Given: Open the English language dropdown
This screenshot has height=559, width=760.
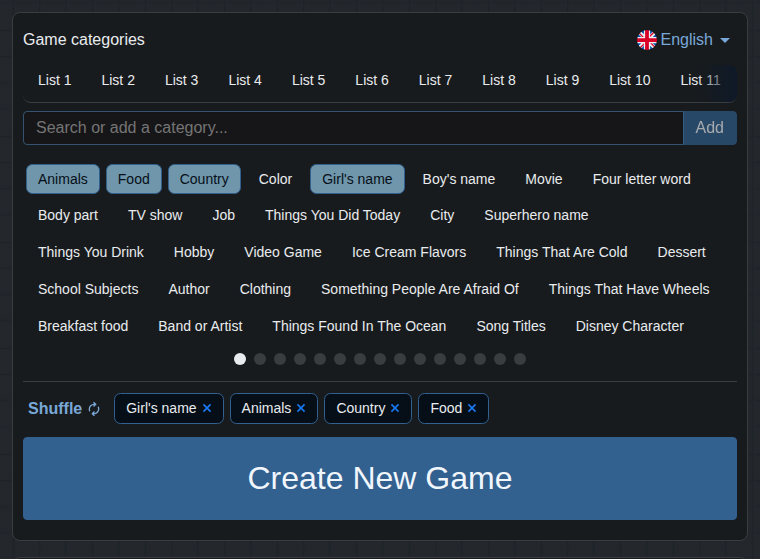Looking at the screenshot, I should pos(683,40).
